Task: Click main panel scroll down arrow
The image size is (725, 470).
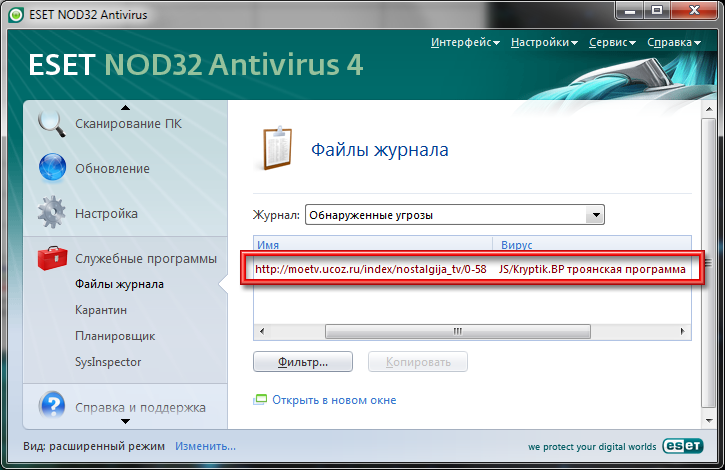Action: [x=709, y=421]
